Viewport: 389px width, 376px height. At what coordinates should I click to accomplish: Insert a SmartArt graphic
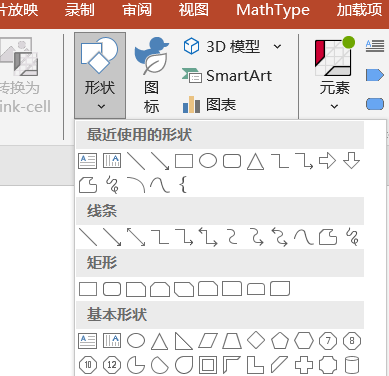(227, 76)
